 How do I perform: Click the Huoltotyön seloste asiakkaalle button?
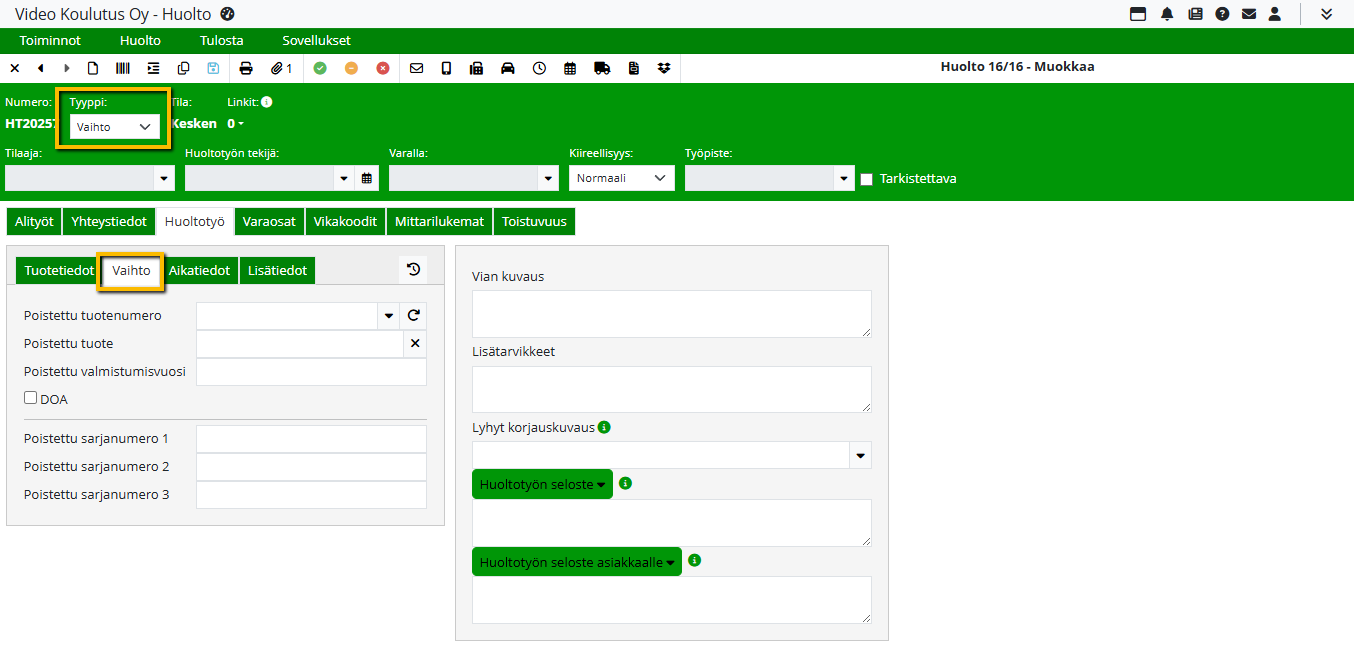tap(576, 562)
